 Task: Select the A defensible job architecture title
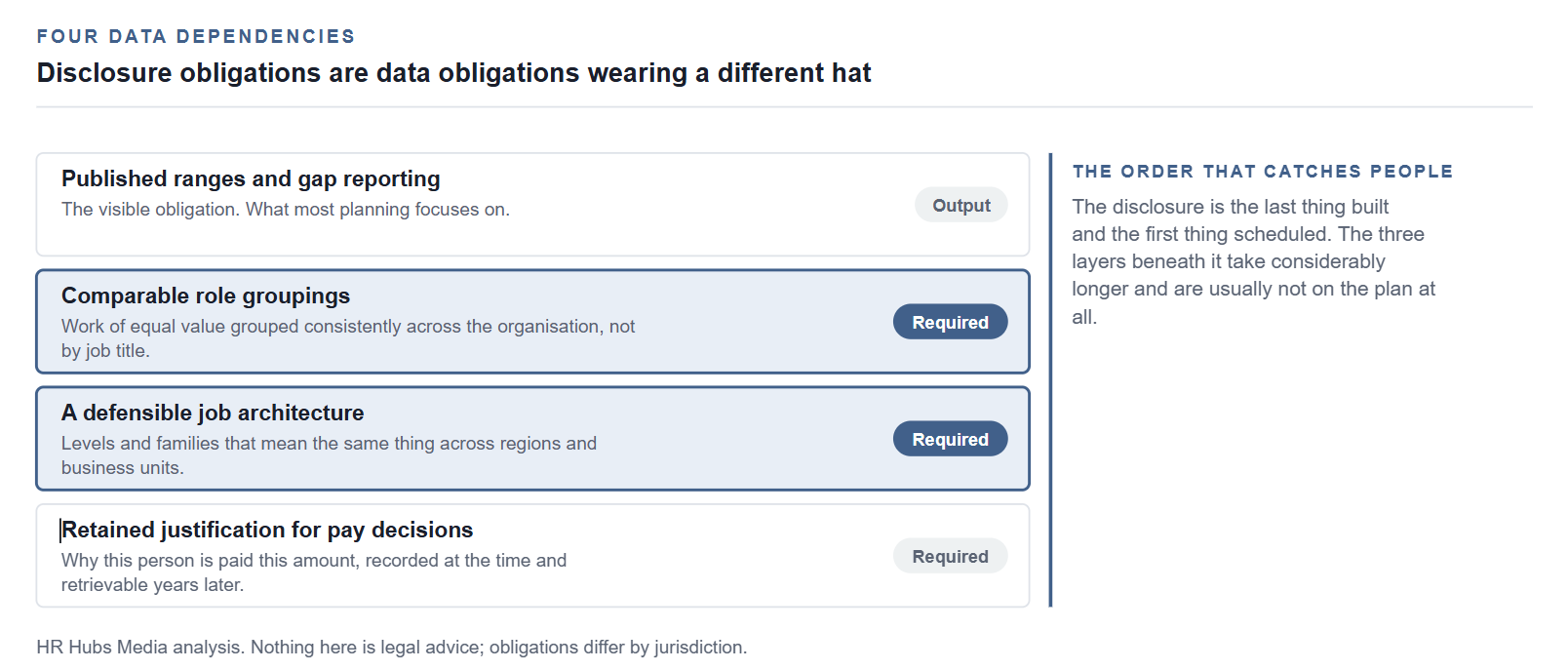point(213,413)
